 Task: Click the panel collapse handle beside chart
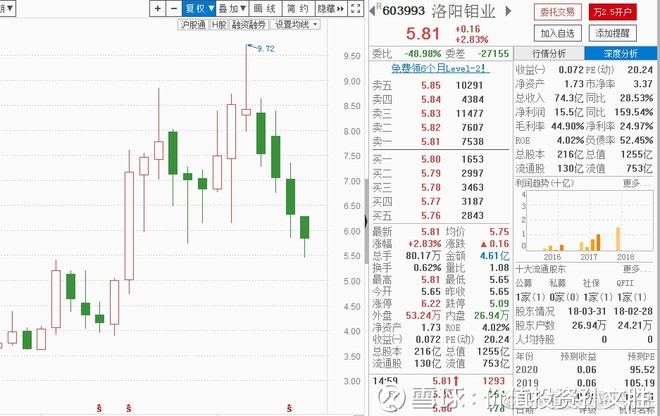click(366, 221)
